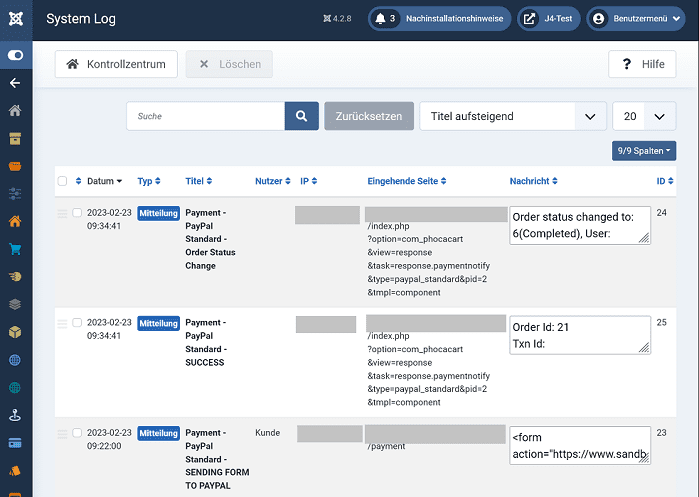Click the Kontrollzentrum button
Image resolution: width=699 pixels, height=497 pixels.
pyautogui.click(x=117, y=64)
